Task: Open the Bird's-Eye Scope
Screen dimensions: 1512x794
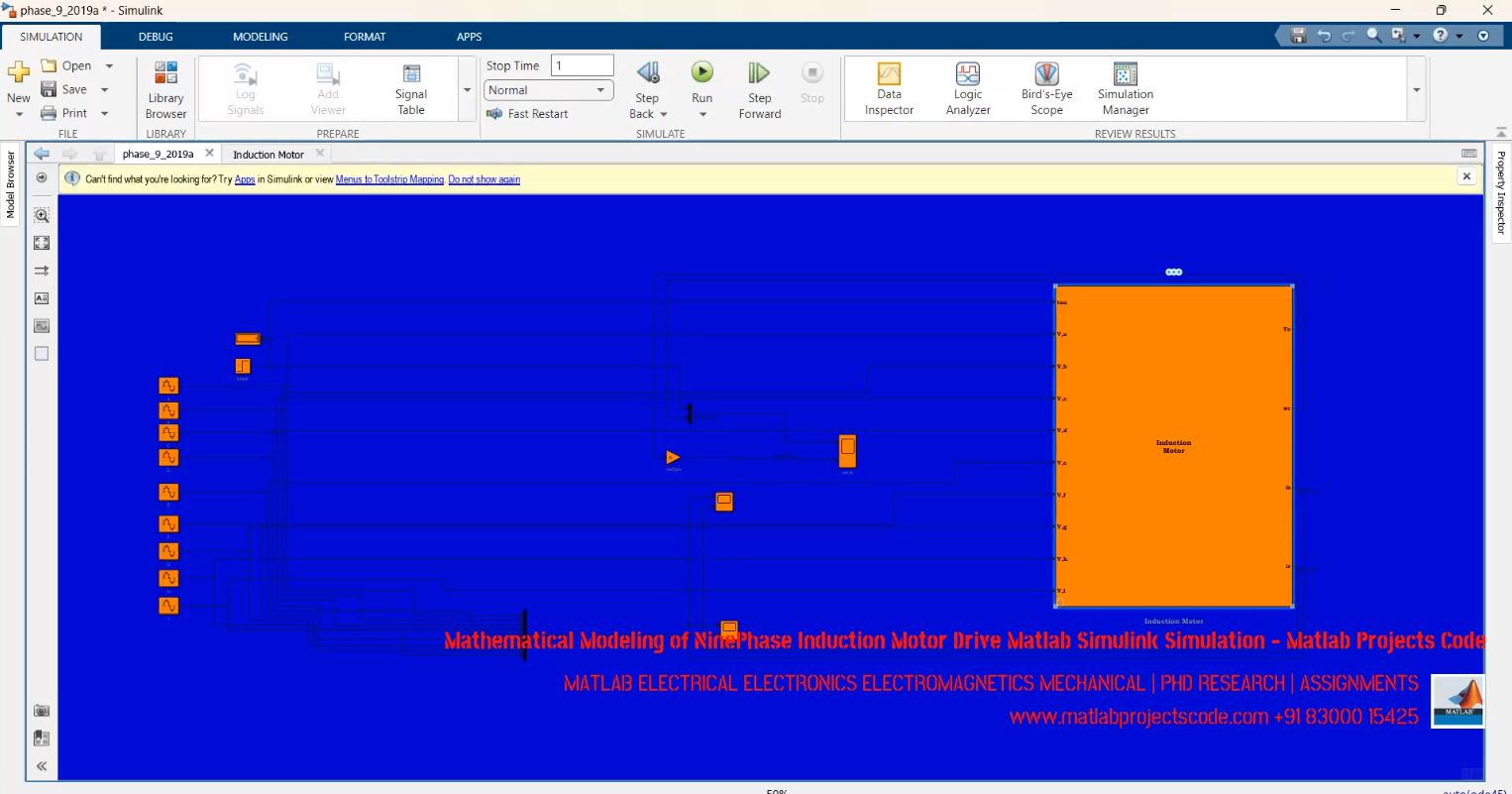Action: 1045,87
